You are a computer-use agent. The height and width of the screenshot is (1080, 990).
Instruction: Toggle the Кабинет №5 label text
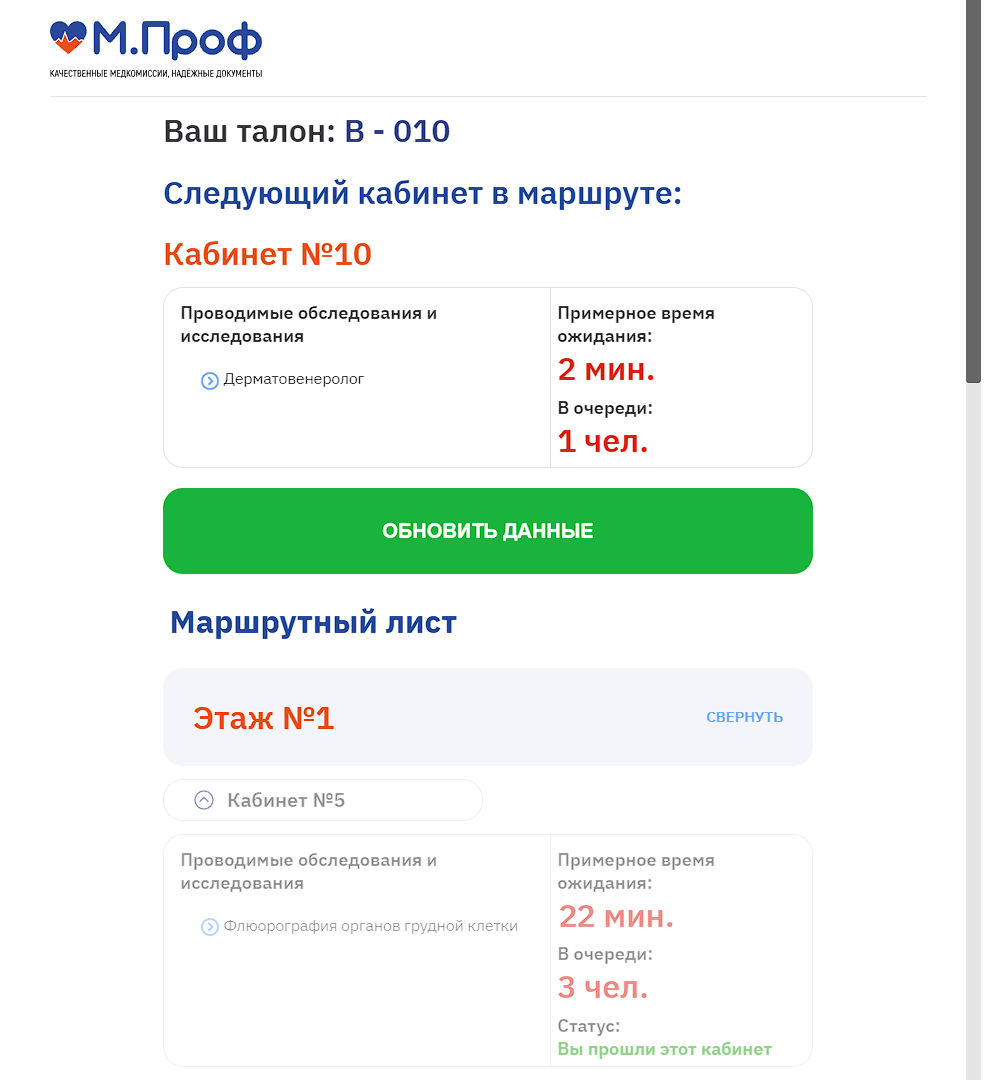click(286, 800)
